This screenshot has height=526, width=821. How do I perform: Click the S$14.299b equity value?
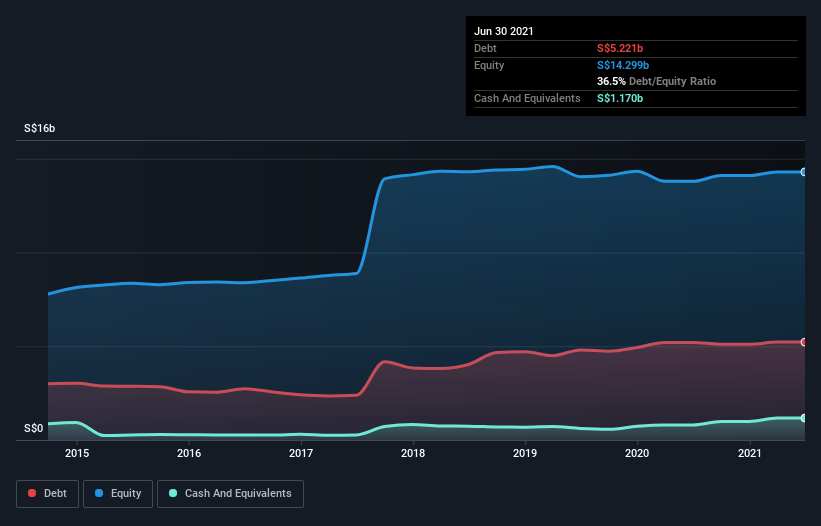pyautogui.click(x=623, y=65)
